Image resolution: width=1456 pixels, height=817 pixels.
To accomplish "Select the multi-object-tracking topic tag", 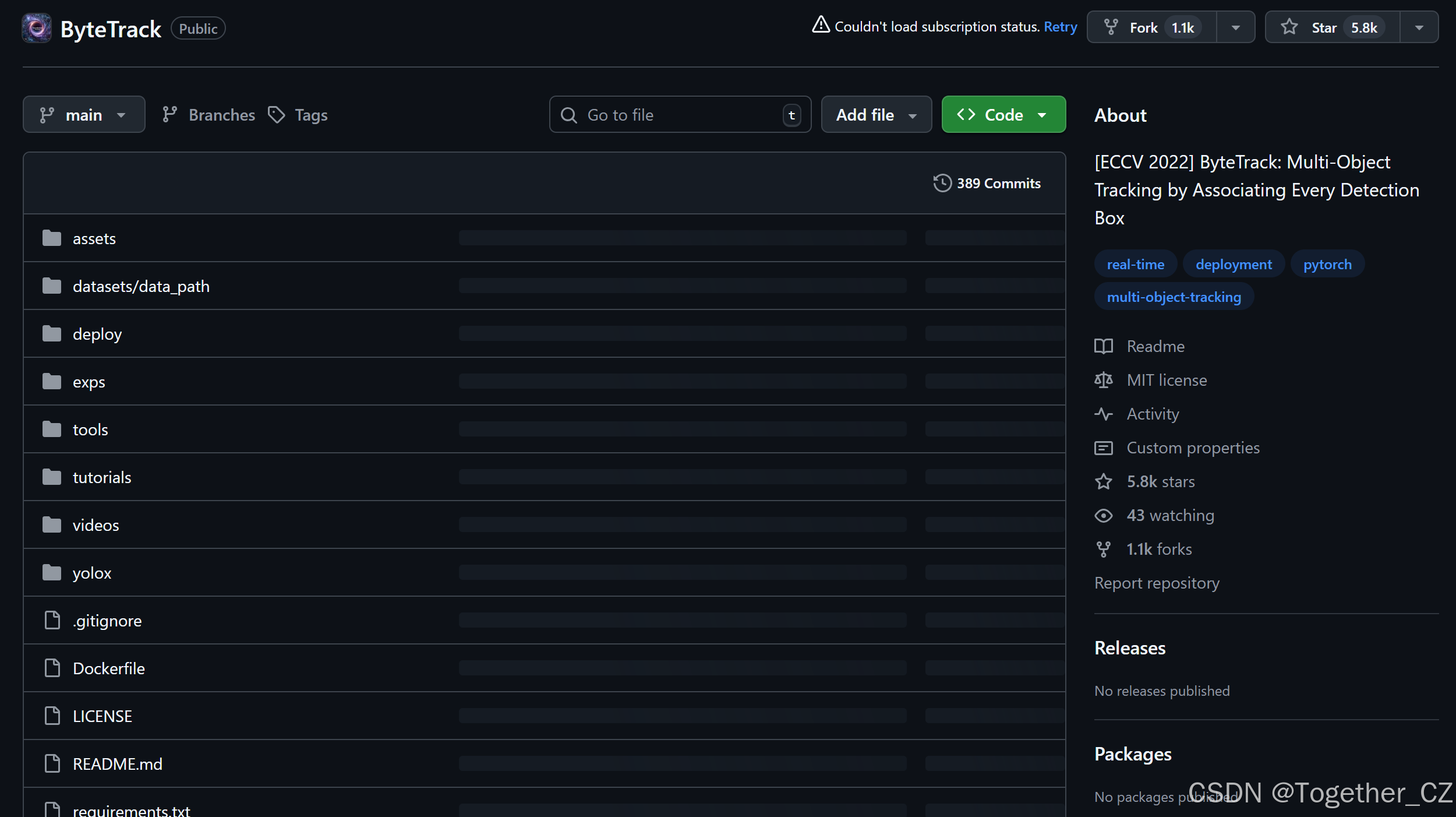I will 1174,297.
